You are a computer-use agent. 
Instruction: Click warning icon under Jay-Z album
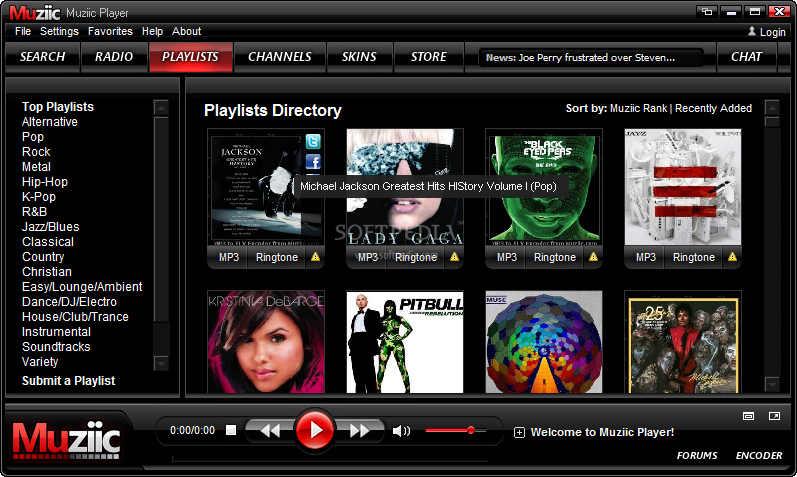(x=732, y=257)
